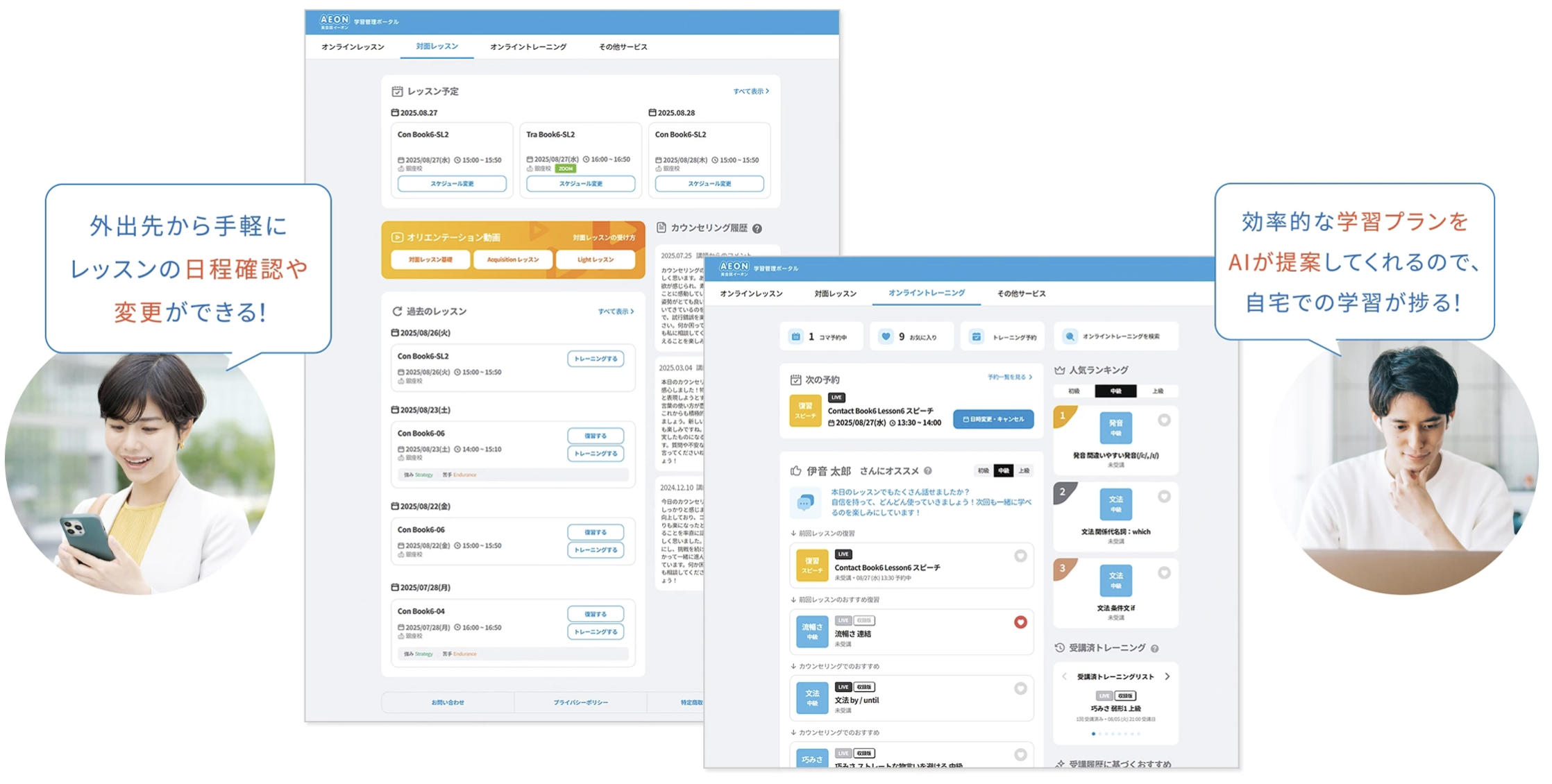Select 上級 level in 人気ランキング

[1157, 391]
